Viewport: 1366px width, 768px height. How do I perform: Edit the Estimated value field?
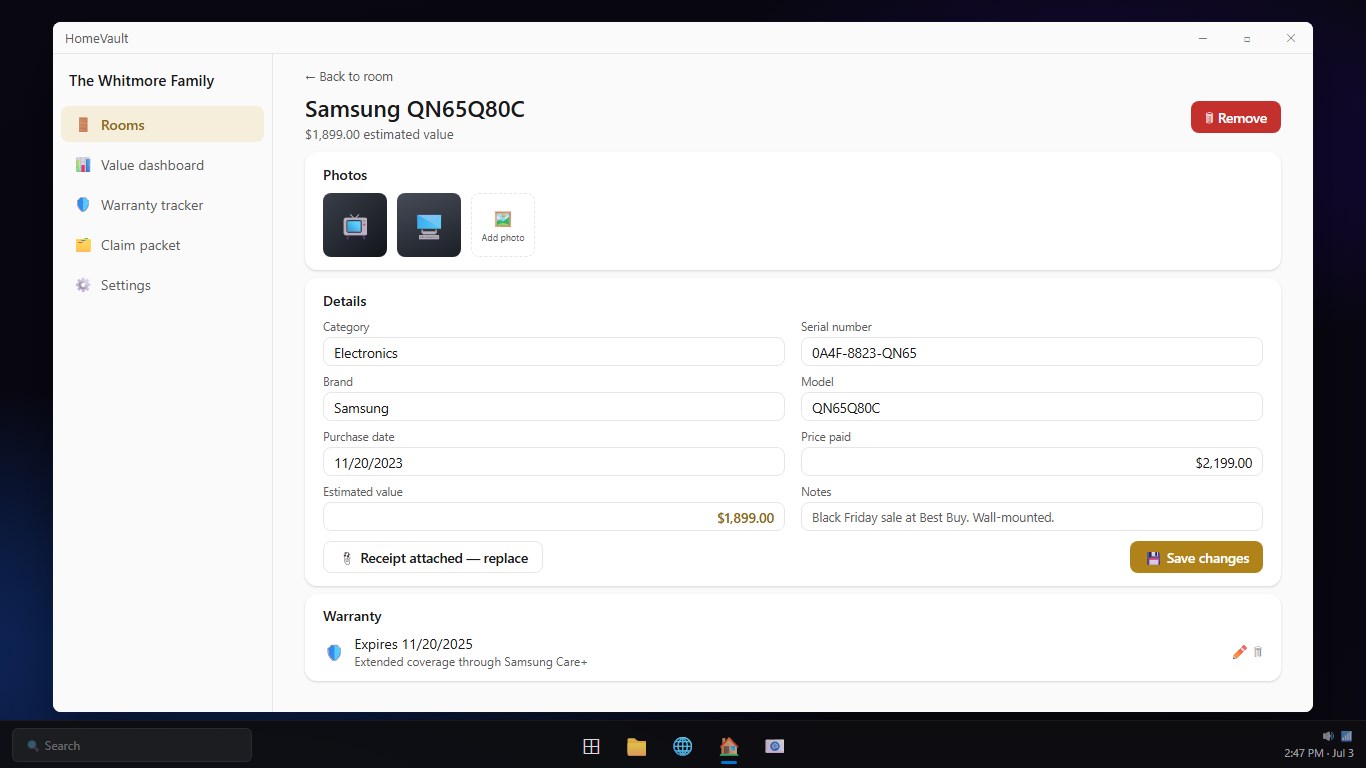click(x=554, y=517)
